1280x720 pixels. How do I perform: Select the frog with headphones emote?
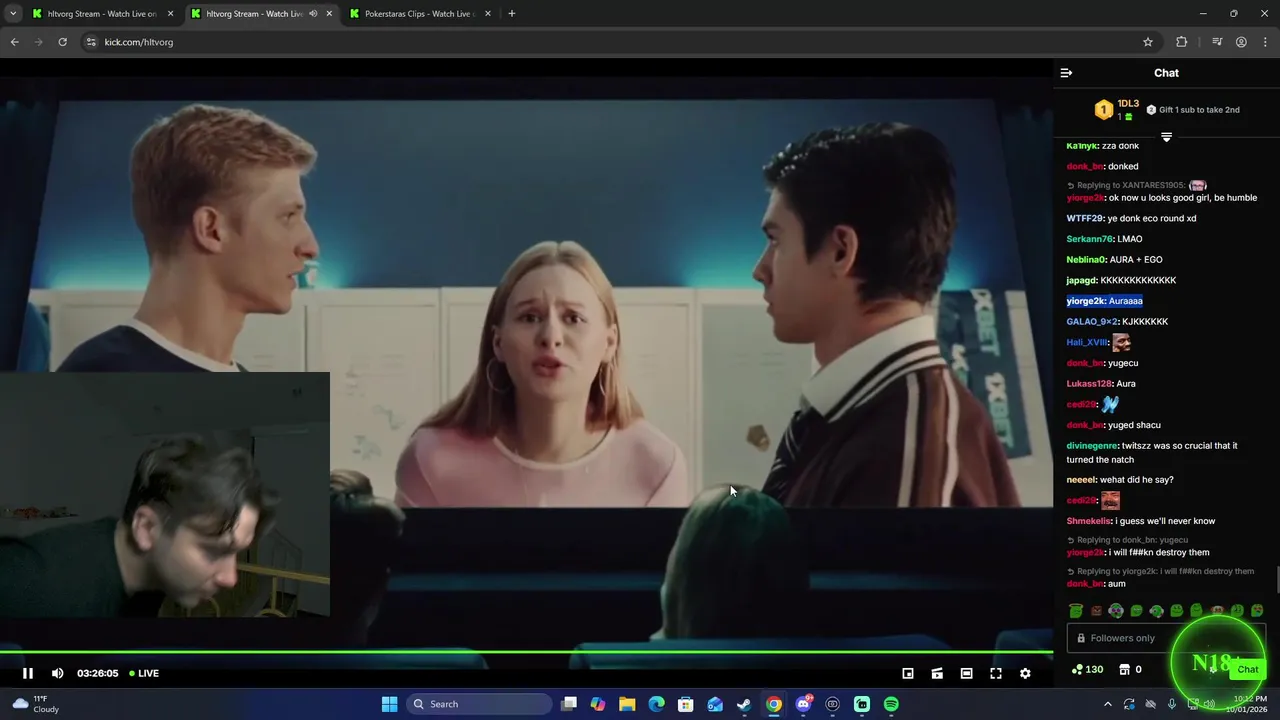(1157, 610)
